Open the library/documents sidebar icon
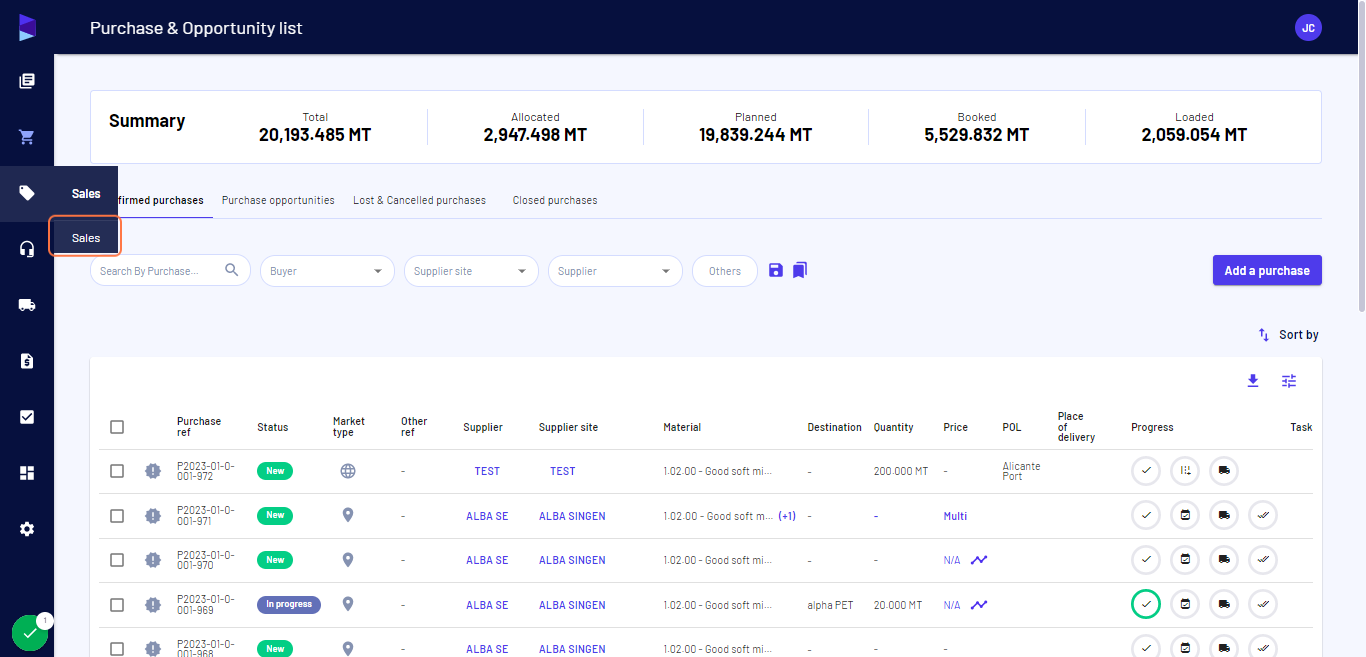Image resolution: width=1366 pixels, height=657 pixels. (x=27, y=81)
